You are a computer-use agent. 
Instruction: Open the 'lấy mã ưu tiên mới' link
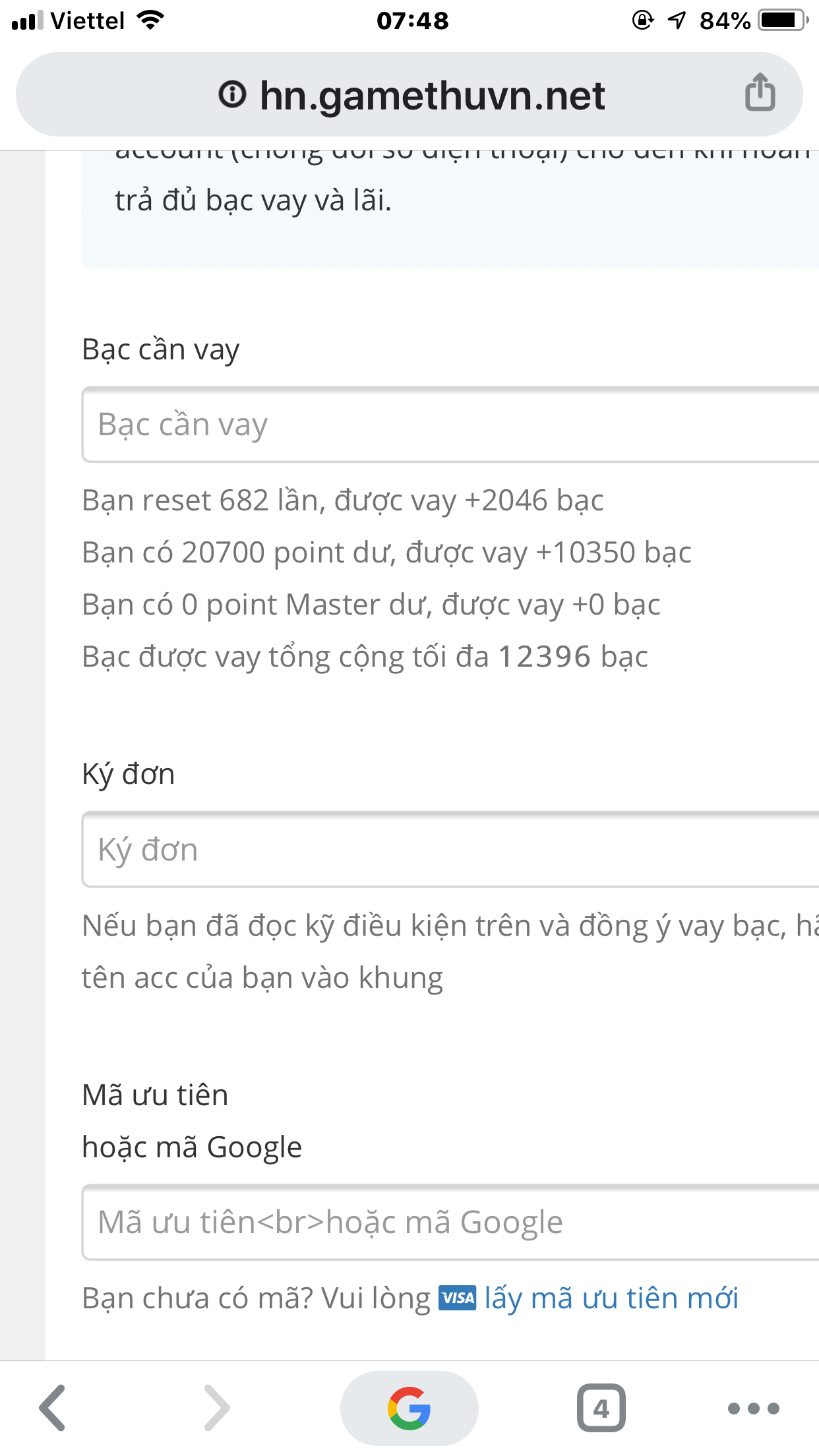611,1298
